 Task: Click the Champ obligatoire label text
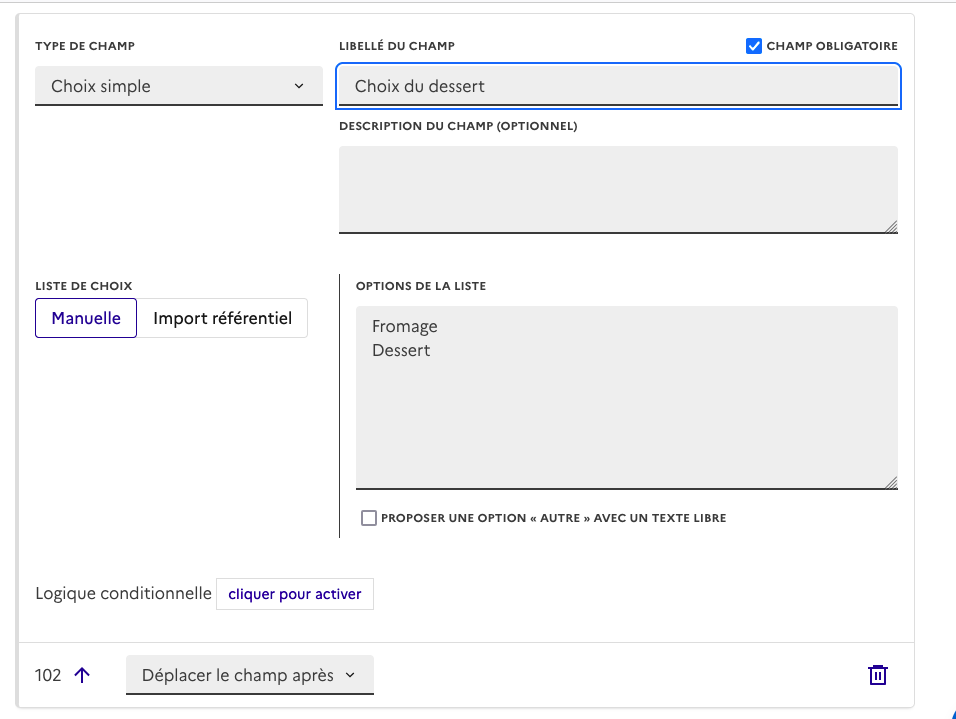(831, 46)
